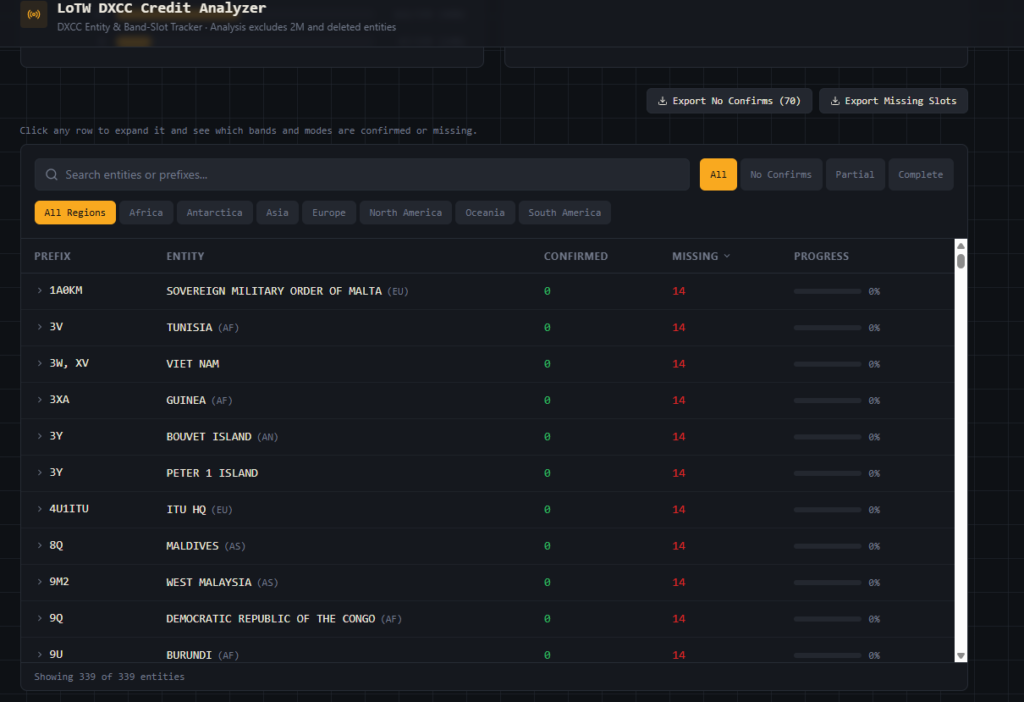
Task: Select the Complete filter
Action: tap(920, 175)
